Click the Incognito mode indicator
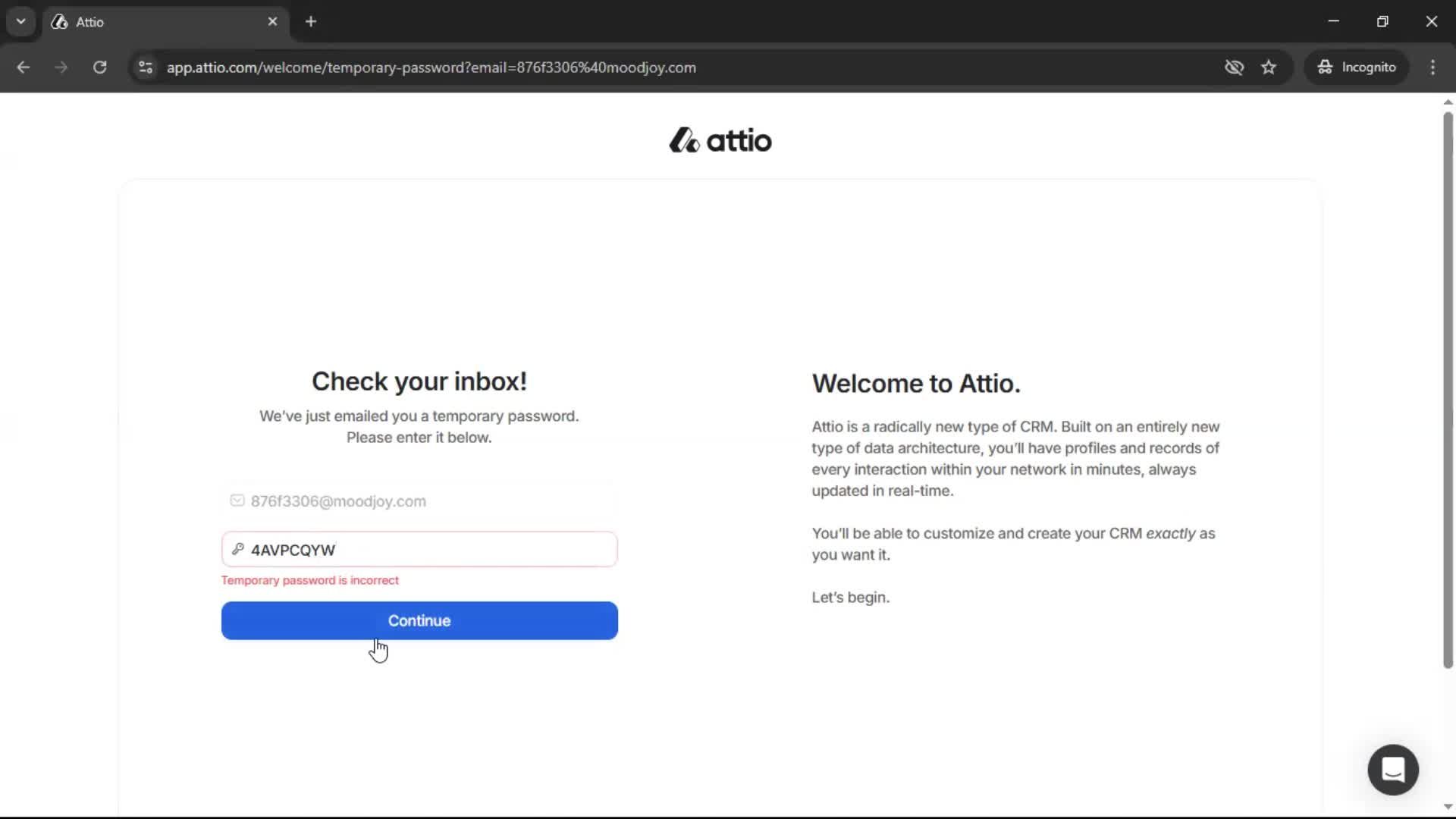 click(x=1357, y=67)
